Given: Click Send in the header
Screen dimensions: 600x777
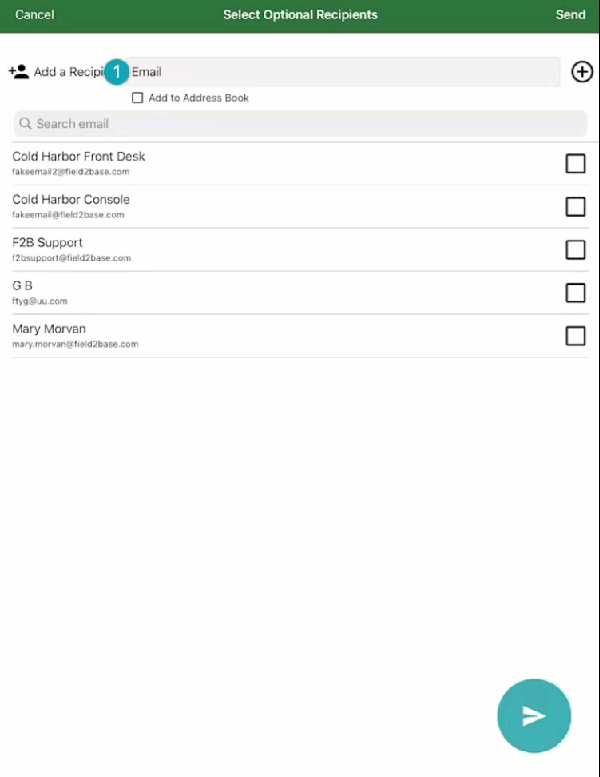Looking at the screenshot, I should click(x=570, y=15).
